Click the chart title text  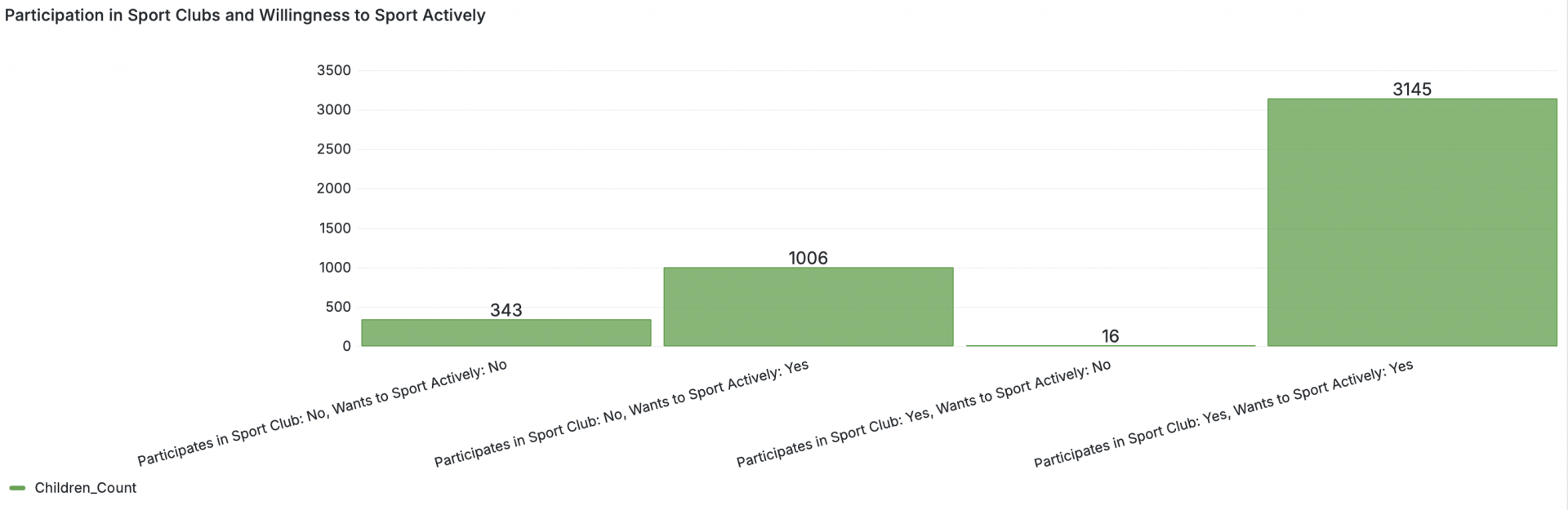(245, 16)
